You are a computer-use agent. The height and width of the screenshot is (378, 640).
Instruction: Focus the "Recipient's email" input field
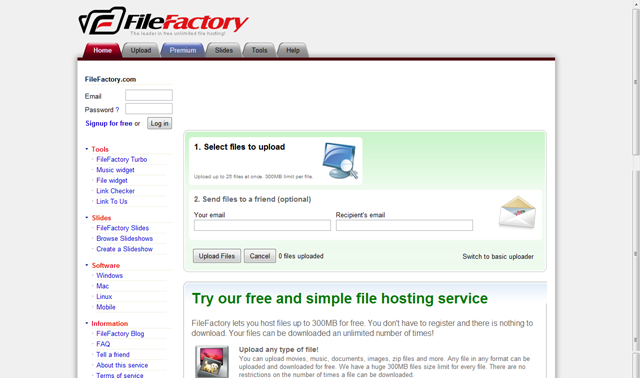[404, 225]
